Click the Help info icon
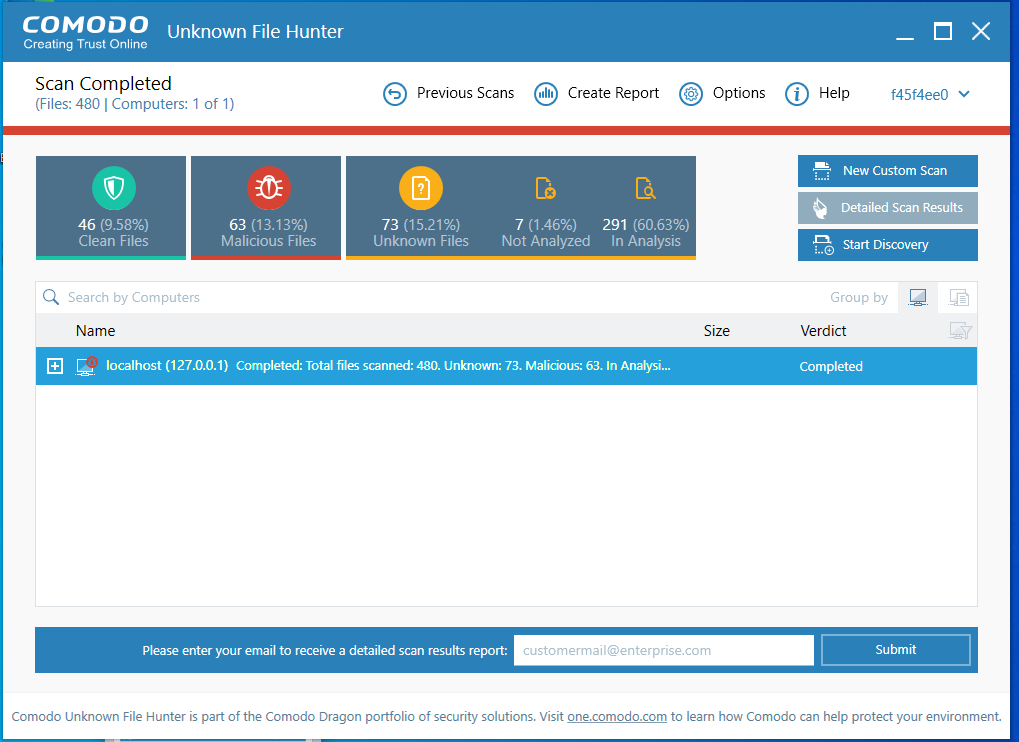This screenshot has height=742, width=1019. pos(797,94)
